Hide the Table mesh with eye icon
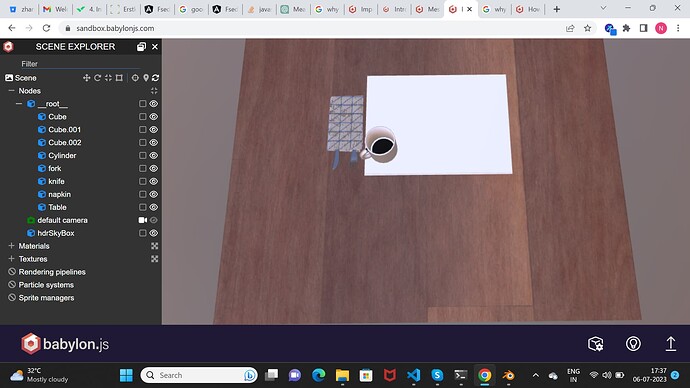The width and height of the screenshot is (690, 388). click(x=154, y=207)
